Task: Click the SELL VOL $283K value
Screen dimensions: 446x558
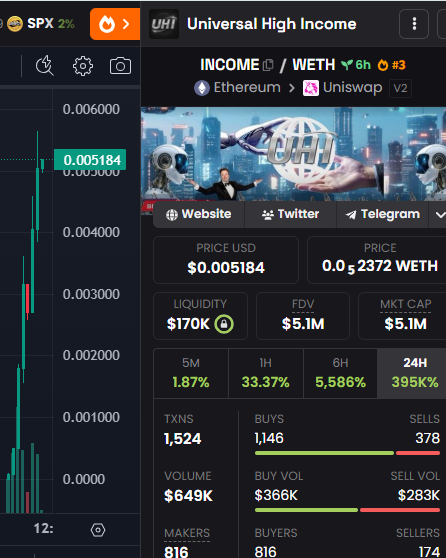Action: point(419,495)
